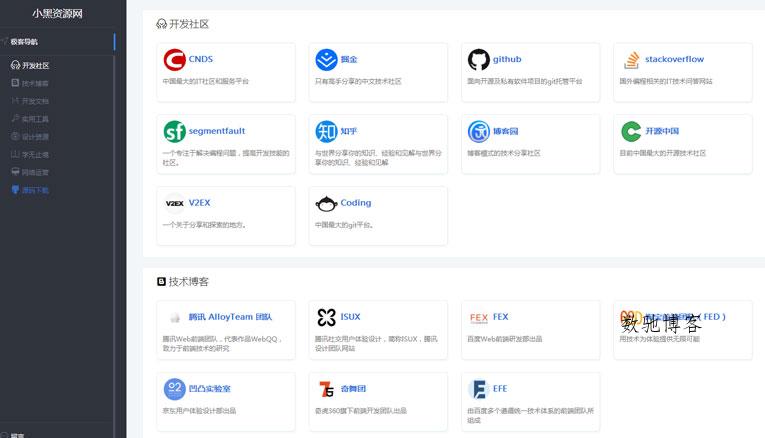
Task: Click the Stack Overflow logo icon
Action: pos(631,60)
